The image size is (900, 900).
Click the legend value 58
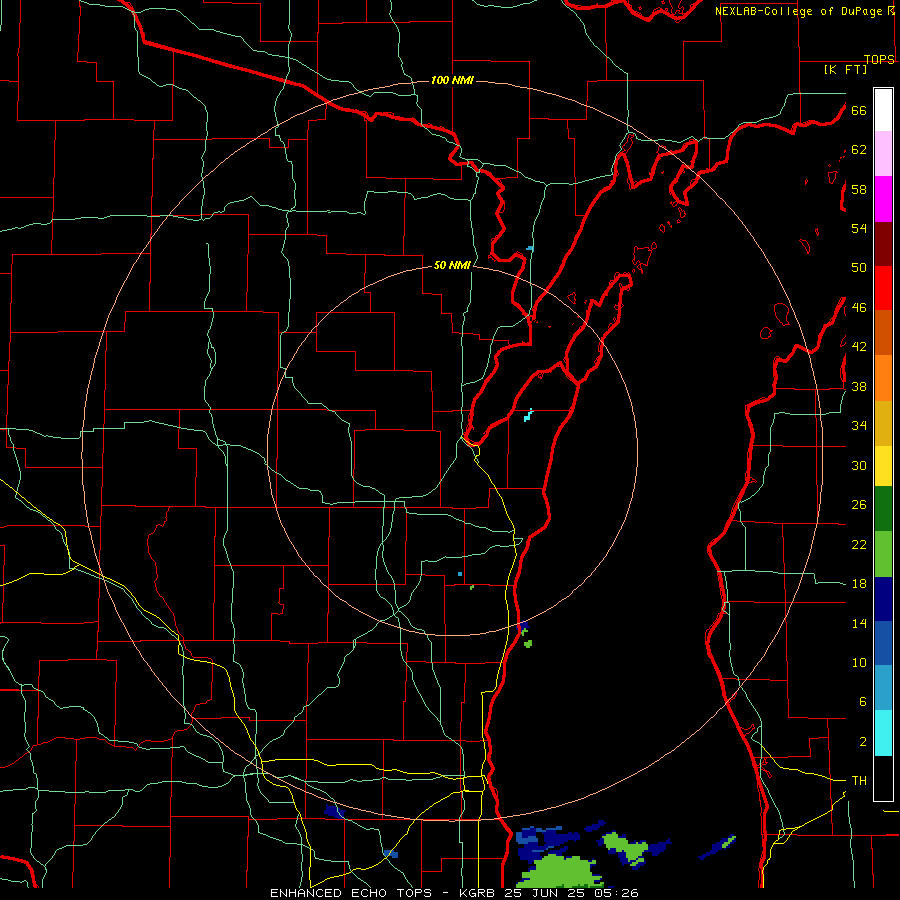click(x=859, y=189)
